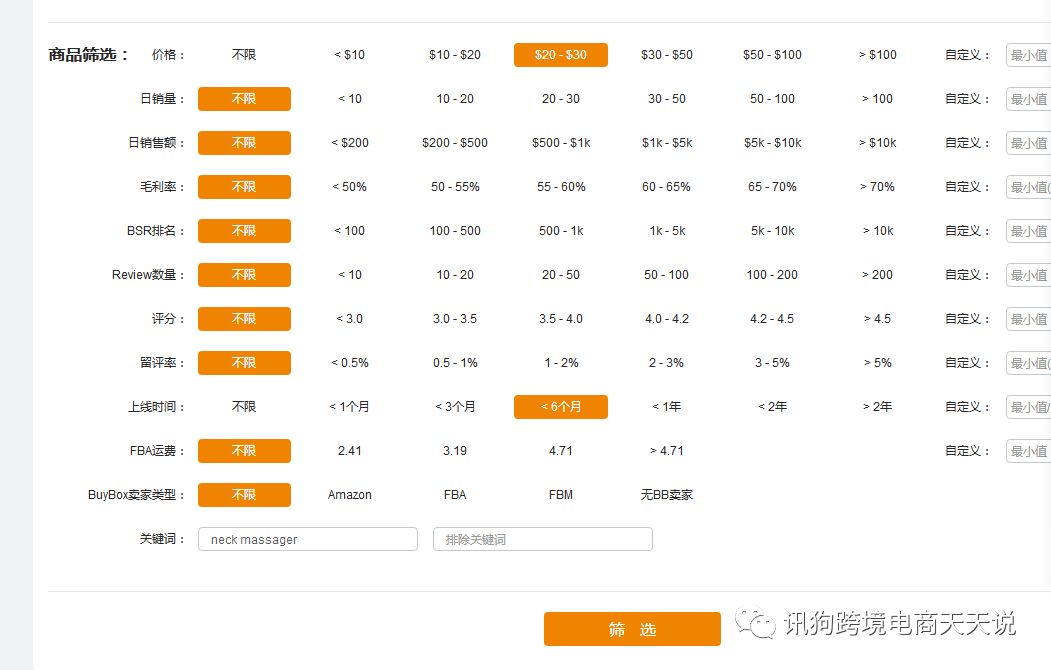This screenshot has height=670, width=1051.
Task: Select Review count 50 - 100
Action: (x=666, y=275)
